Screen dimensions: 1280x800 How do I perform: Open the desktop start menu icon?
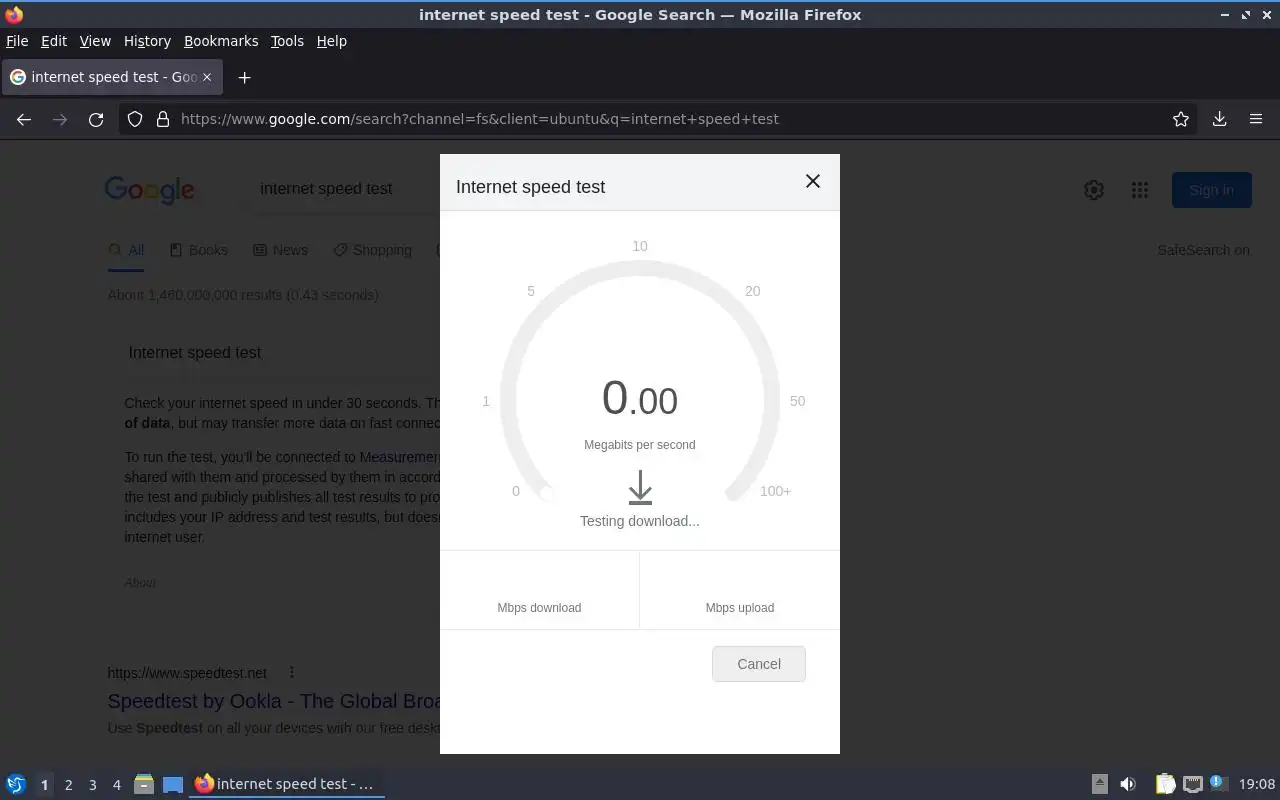coord(16,784)
